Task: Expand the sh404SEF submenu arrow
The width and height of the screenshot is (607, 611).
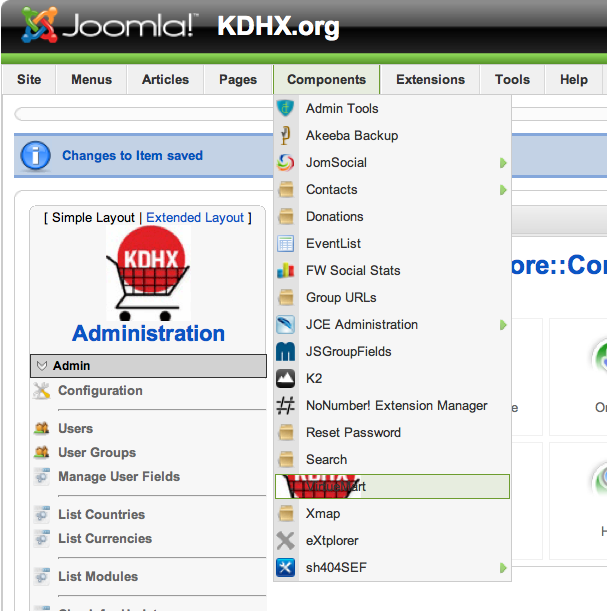Action: [x=503, y=568]
